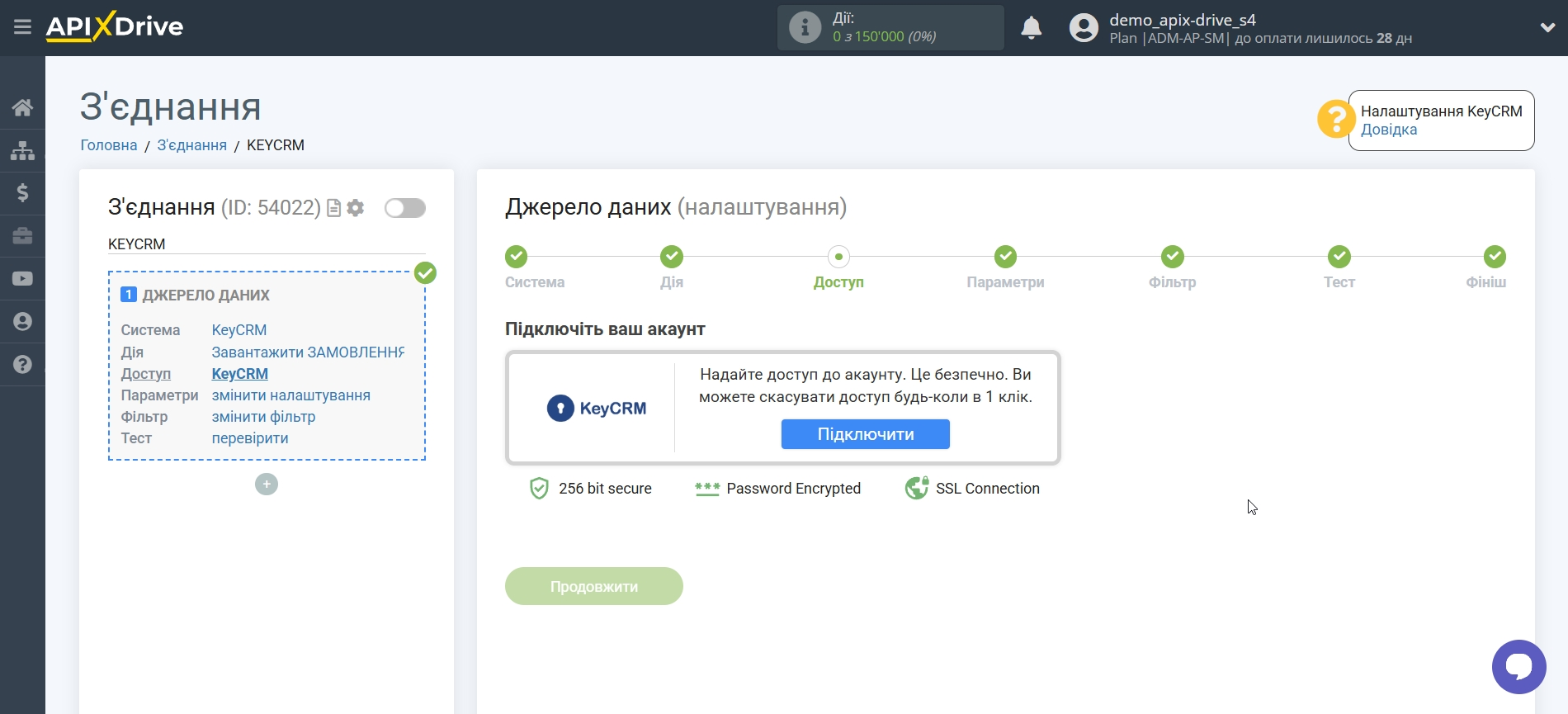Click Налаштування KeyCRM help text
Image resolution: width=1568 pixels, height=714 pixels.
[1441, 111]
